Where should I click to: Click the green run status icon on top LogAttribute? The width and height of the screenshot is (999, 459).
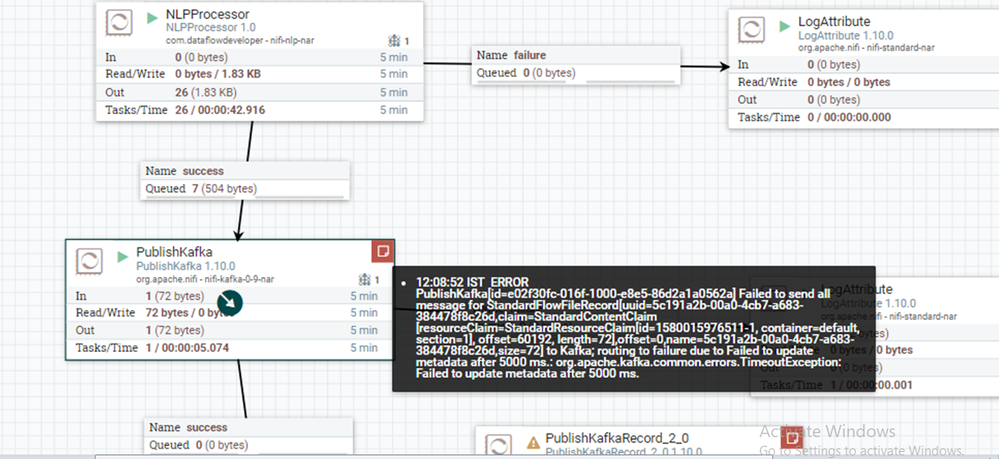tap(784, 26)
